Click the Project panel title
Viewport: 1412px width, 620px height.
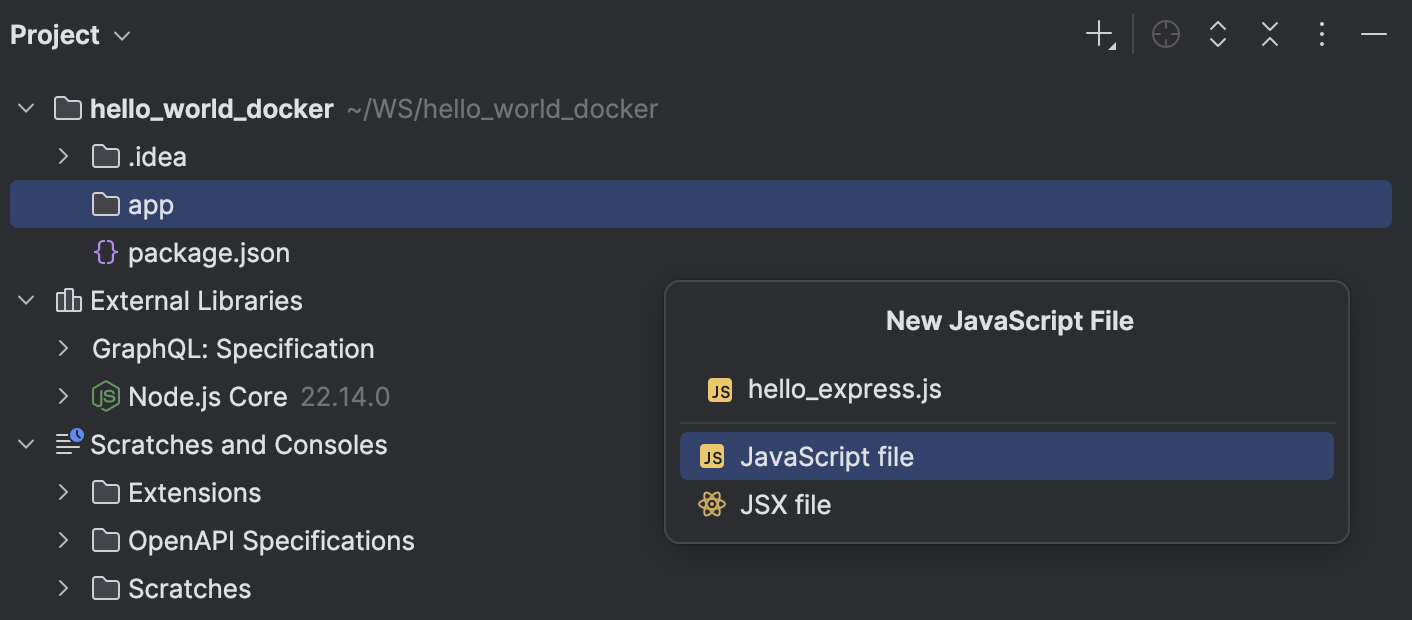55,35
